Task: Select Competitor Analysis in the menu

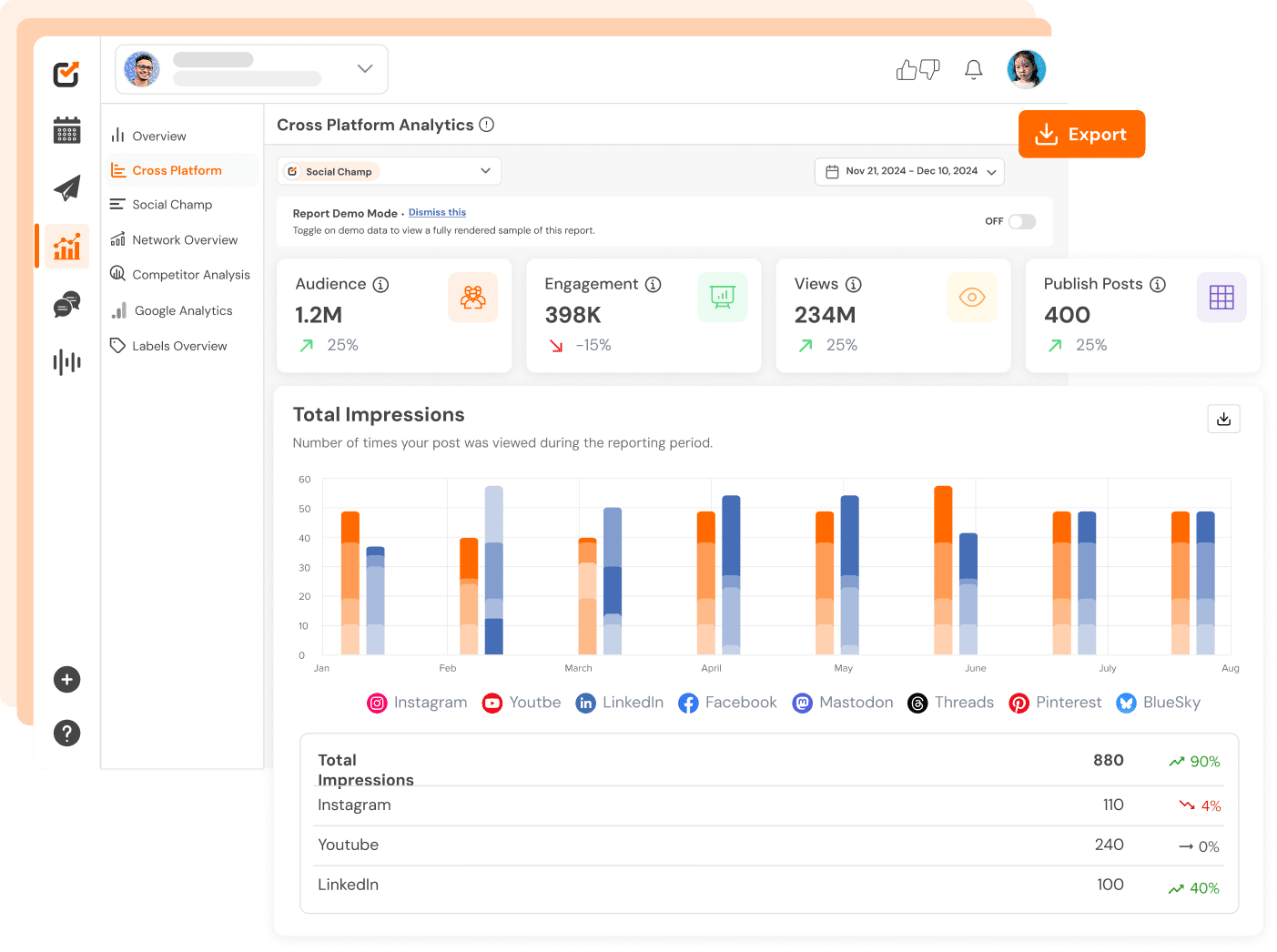Action: point(190,275)
